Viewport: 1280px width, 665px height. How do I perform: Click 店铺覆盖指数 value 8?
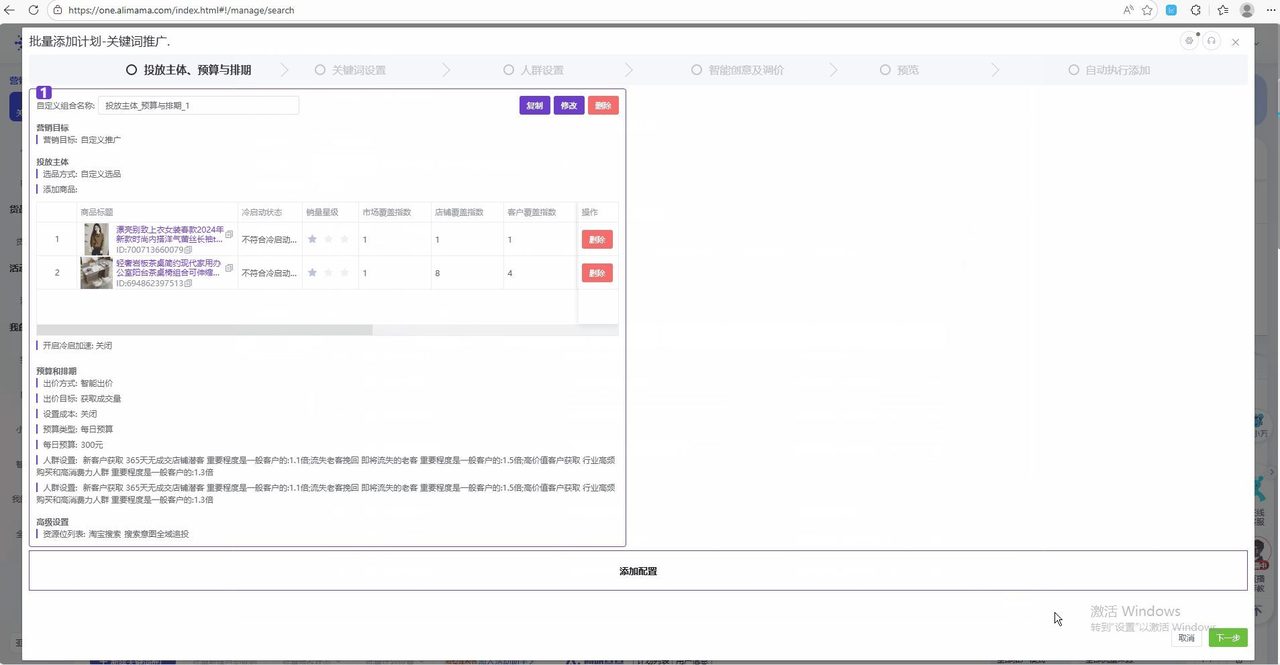[x=437, y=273]
